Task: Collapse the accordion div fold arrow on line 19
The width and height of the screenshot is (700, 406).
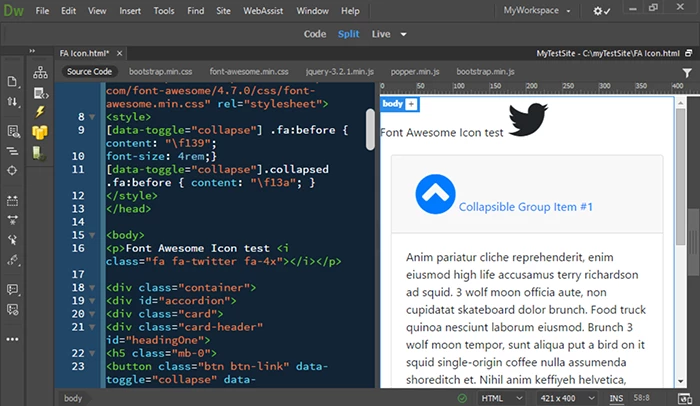Action: point(92,301)
